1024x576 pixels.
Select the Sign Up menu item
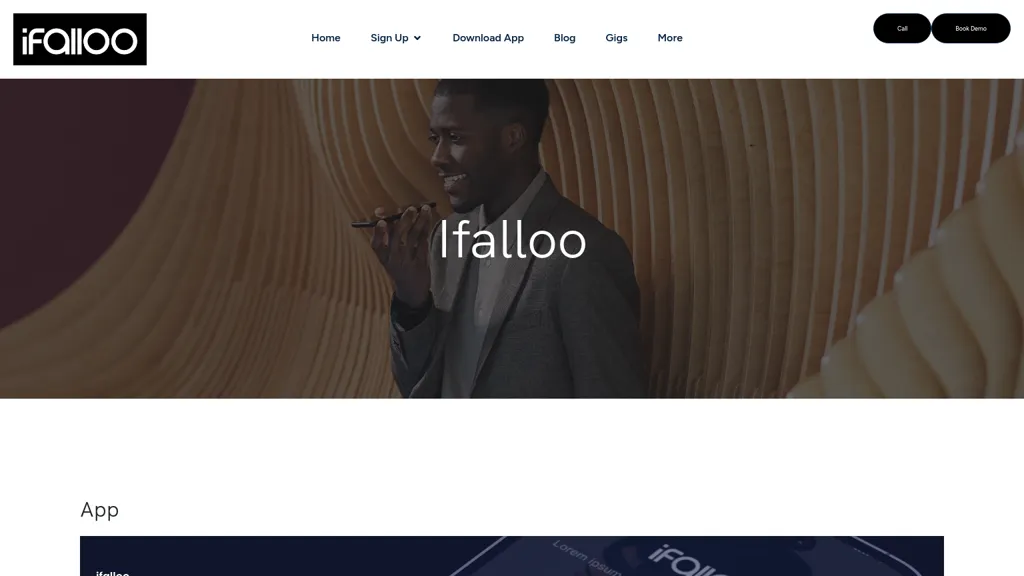tap(389, 38)
